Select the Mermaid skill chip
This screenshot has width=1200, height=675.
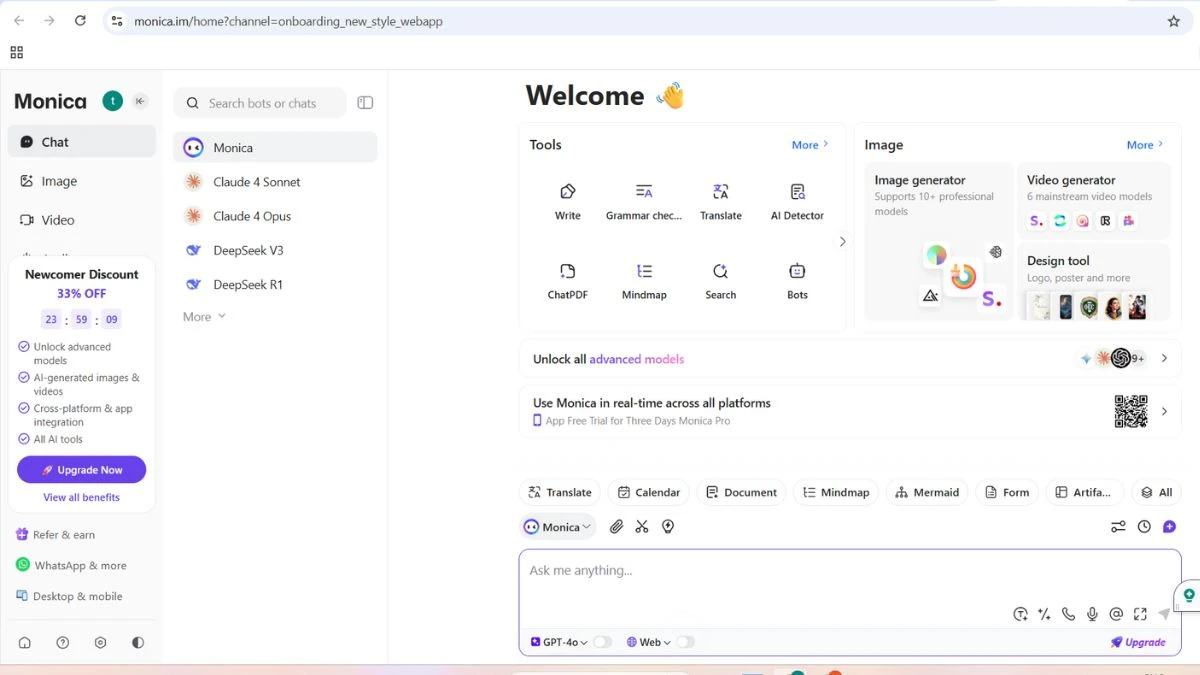(x=927, y=492)
